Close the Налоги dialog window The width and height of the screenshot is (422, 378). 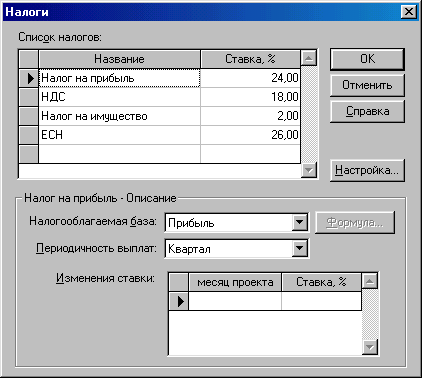pos(409,12)
